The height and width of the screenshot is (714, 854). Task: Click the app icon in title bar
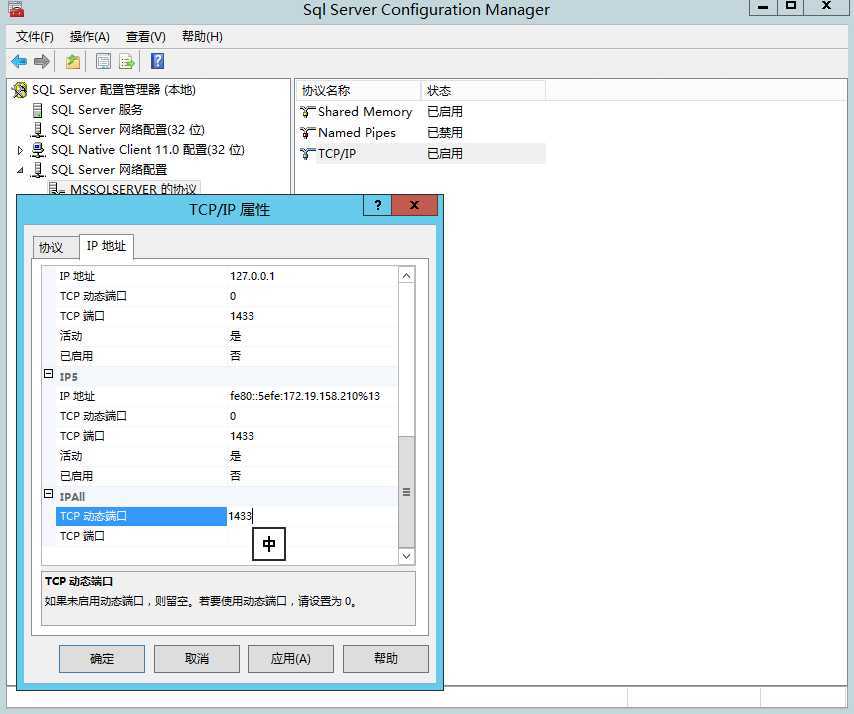16,9
